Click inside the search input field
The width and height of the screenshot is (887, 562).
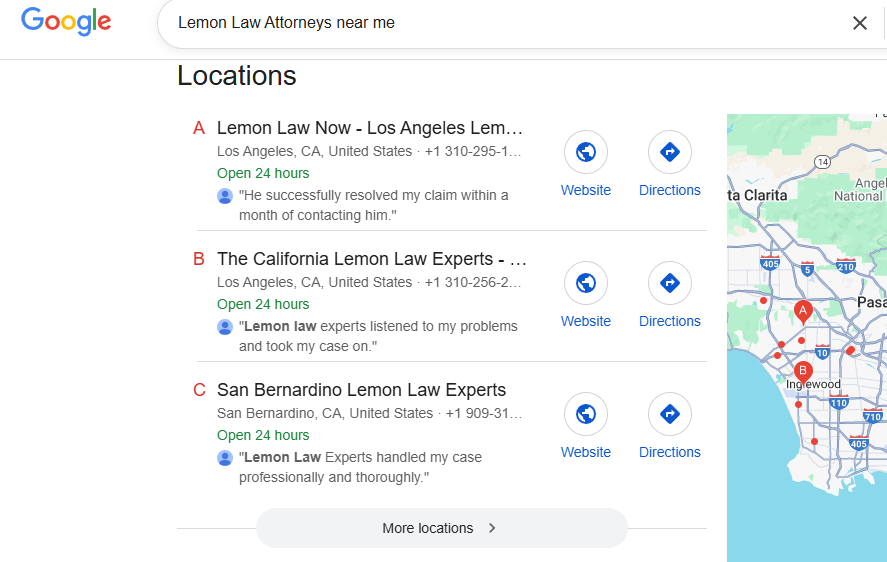pyautogui.click(x=500, y=23)
